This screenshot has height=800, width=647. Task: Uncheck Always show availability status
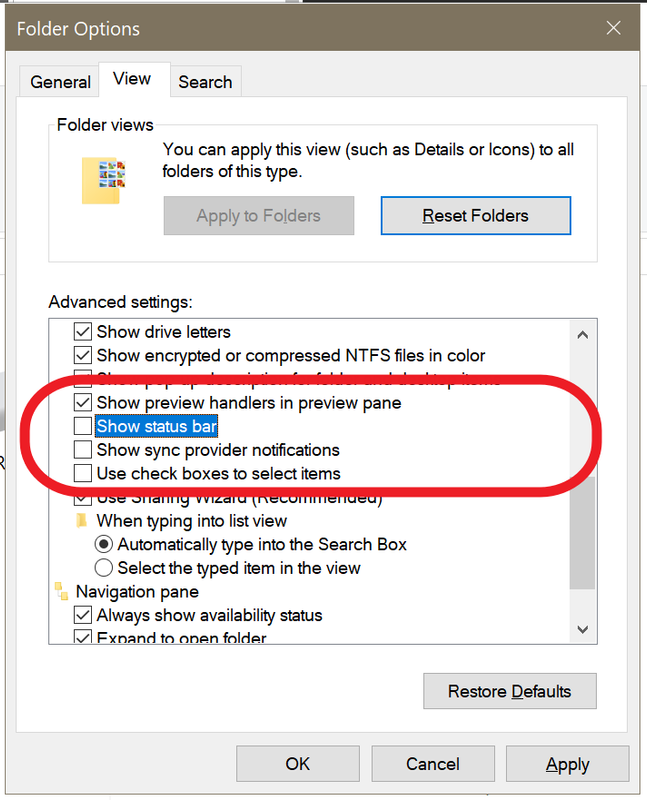(x=83, y=616)
